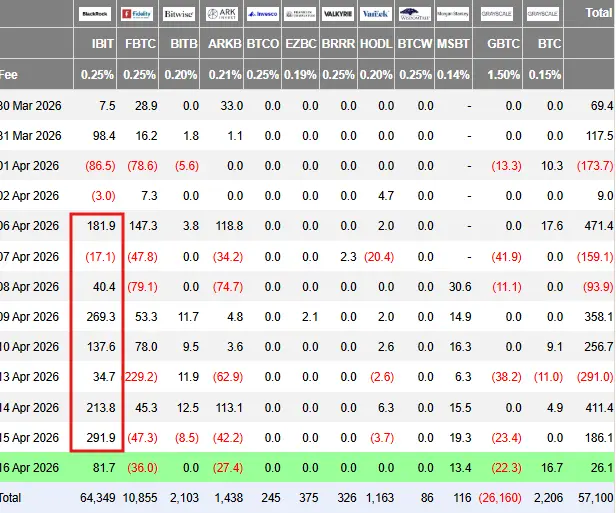Click the (41.9) GBTC outflow
Viewport: 616px width, 513px height.
click(x=506, y=257)
